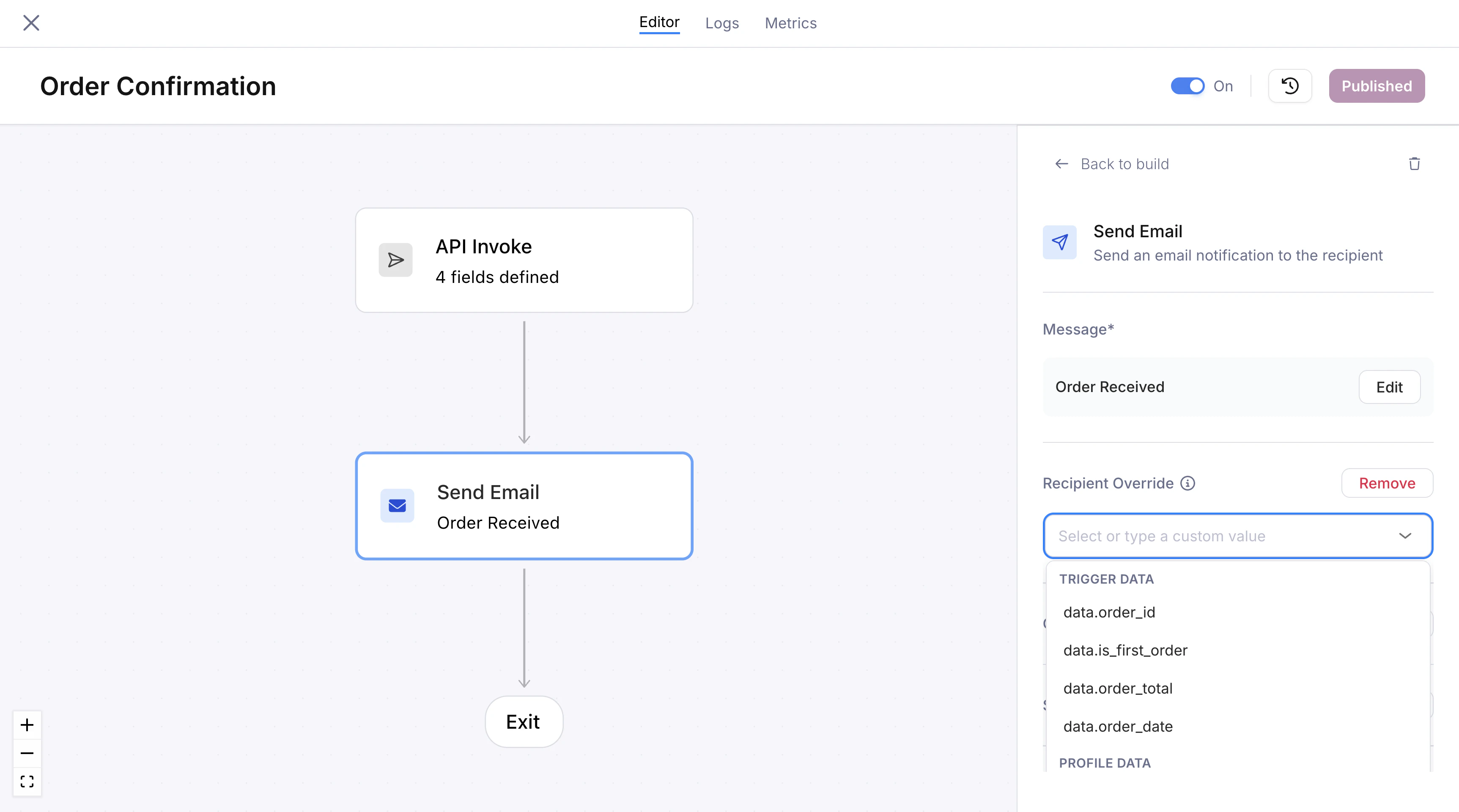Select data.order_id from the dropdown list
Image resolution: width=1459 pixels, height=812 pixels.
point(1109,612)
